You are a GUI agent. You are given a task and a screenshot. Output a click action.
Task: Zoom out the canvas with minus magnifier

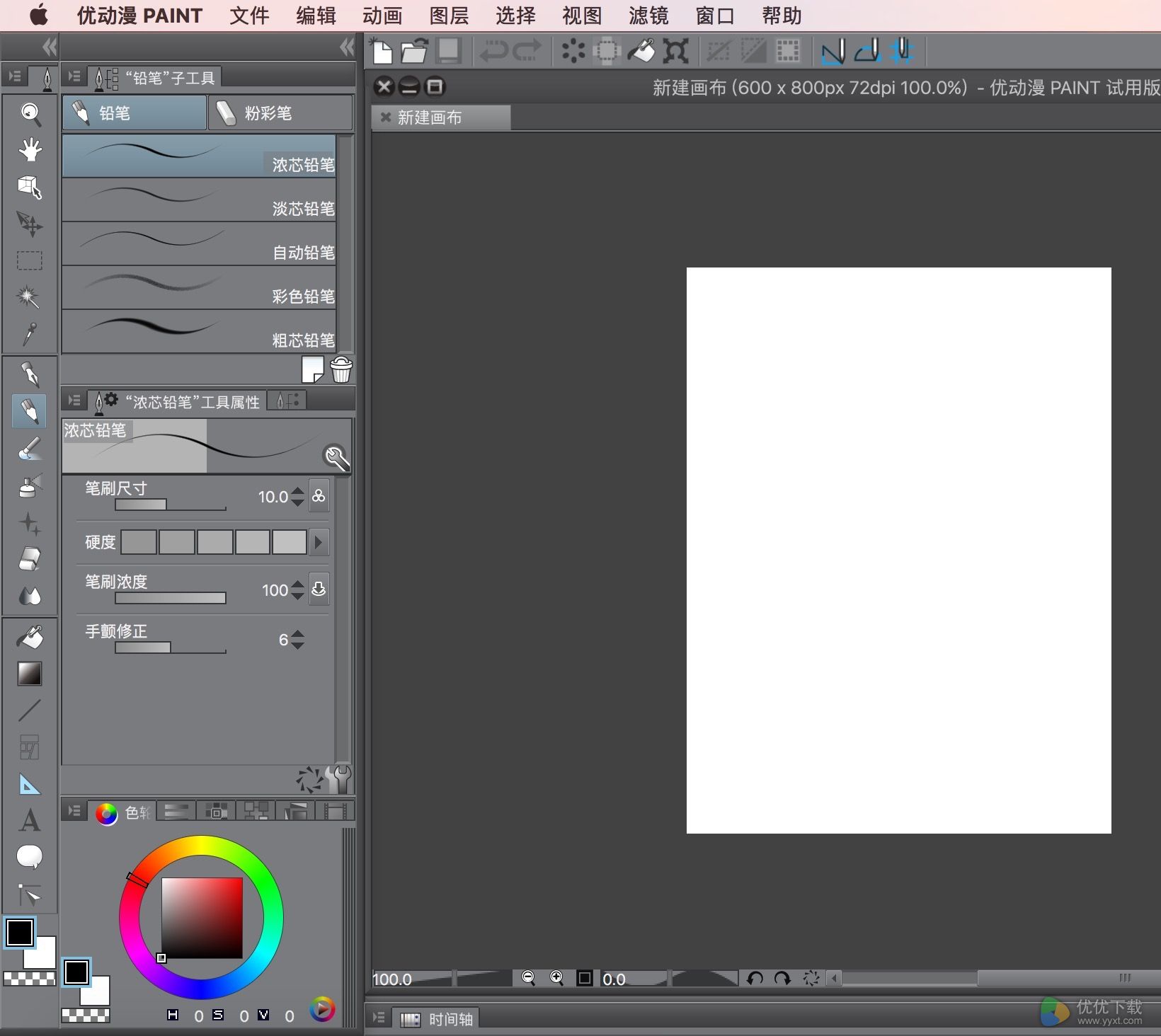528,978
